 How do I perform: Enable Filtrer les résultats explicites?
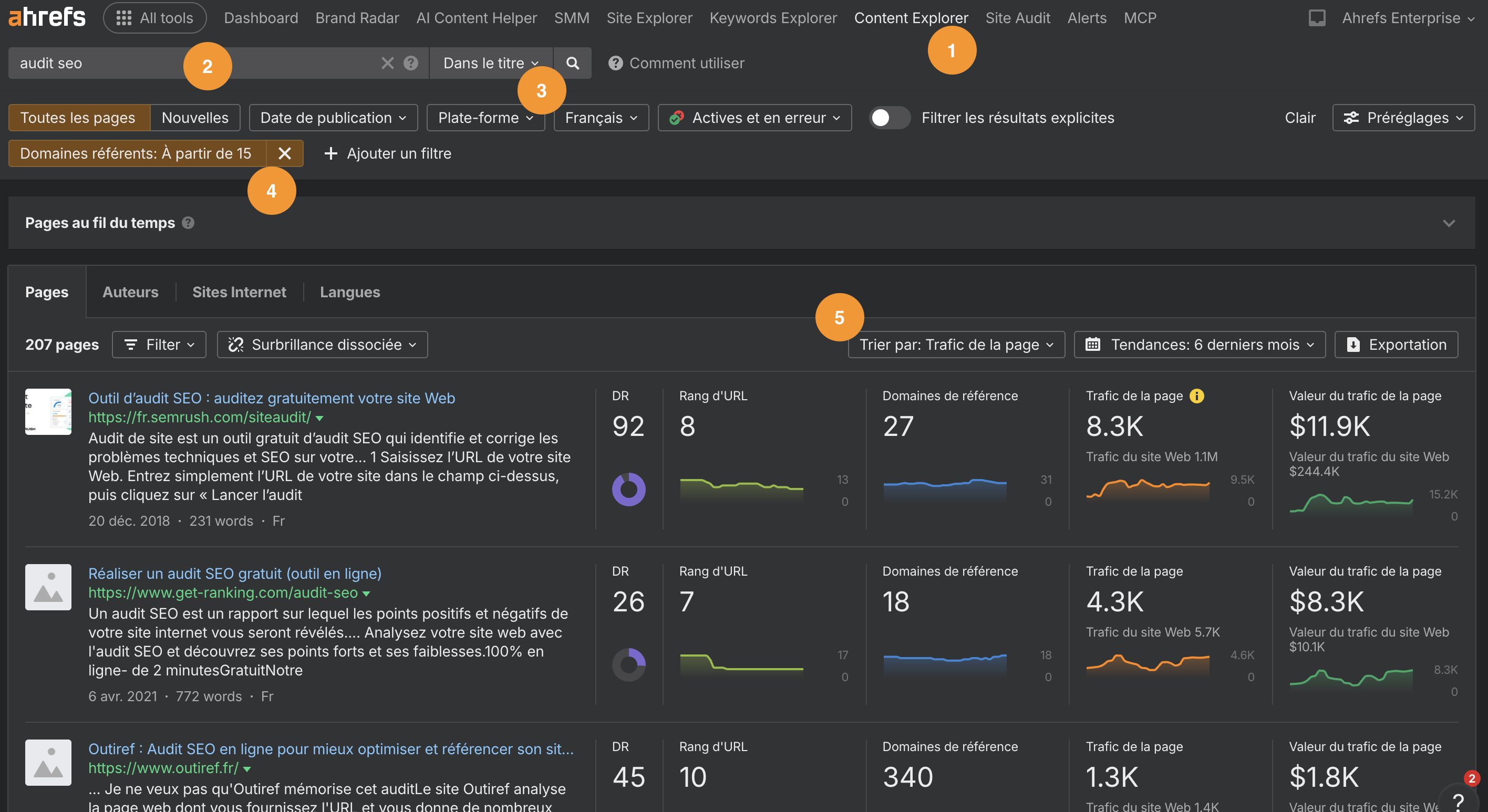(x=889, y=117)
